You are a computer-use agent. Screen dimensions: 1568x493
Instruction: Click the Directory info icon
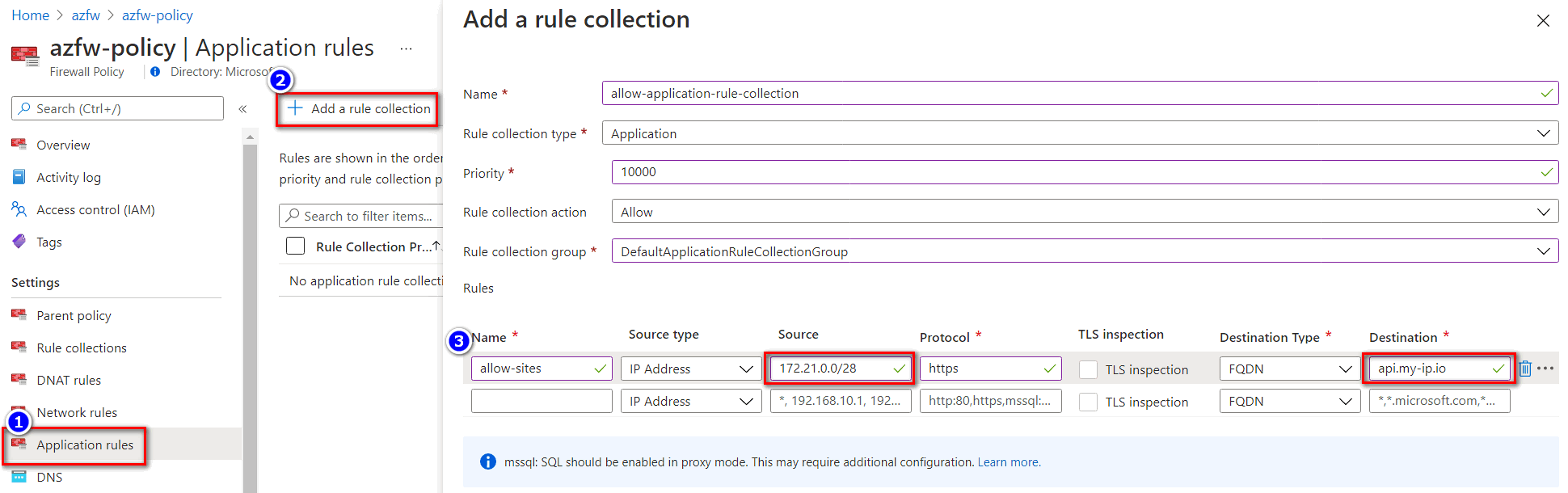coord(155,72)
